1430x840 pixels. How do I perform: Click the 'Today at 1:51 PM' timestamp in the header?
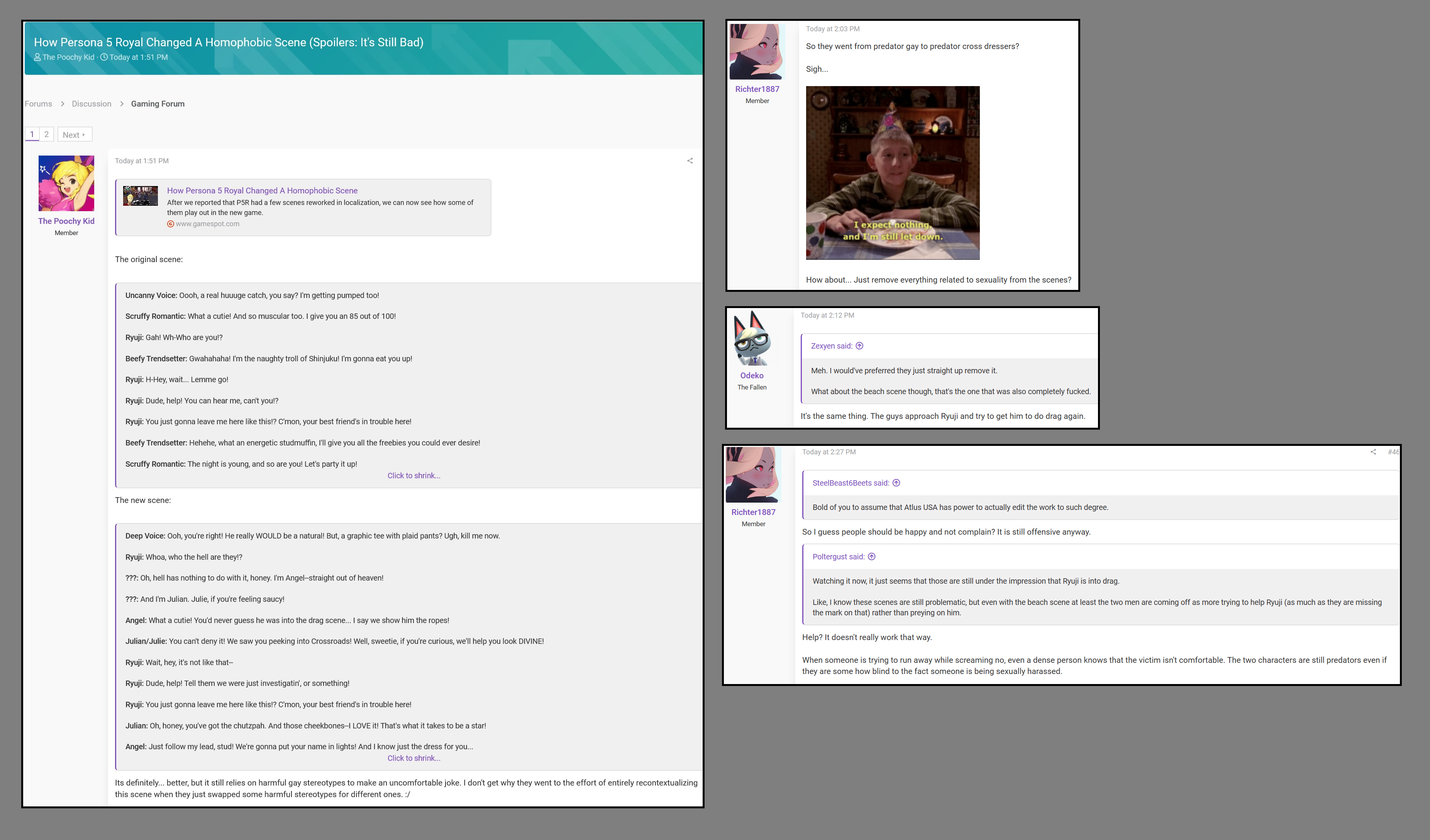[x=139, y=57]
